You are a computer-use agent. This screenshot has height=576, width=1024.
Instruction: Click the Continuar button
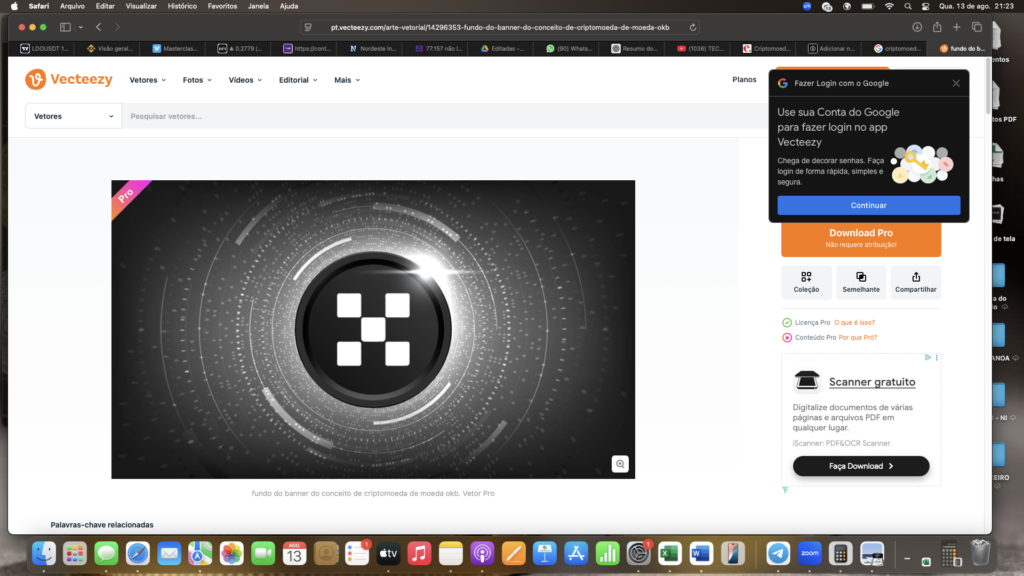click(x=869, y=205)
